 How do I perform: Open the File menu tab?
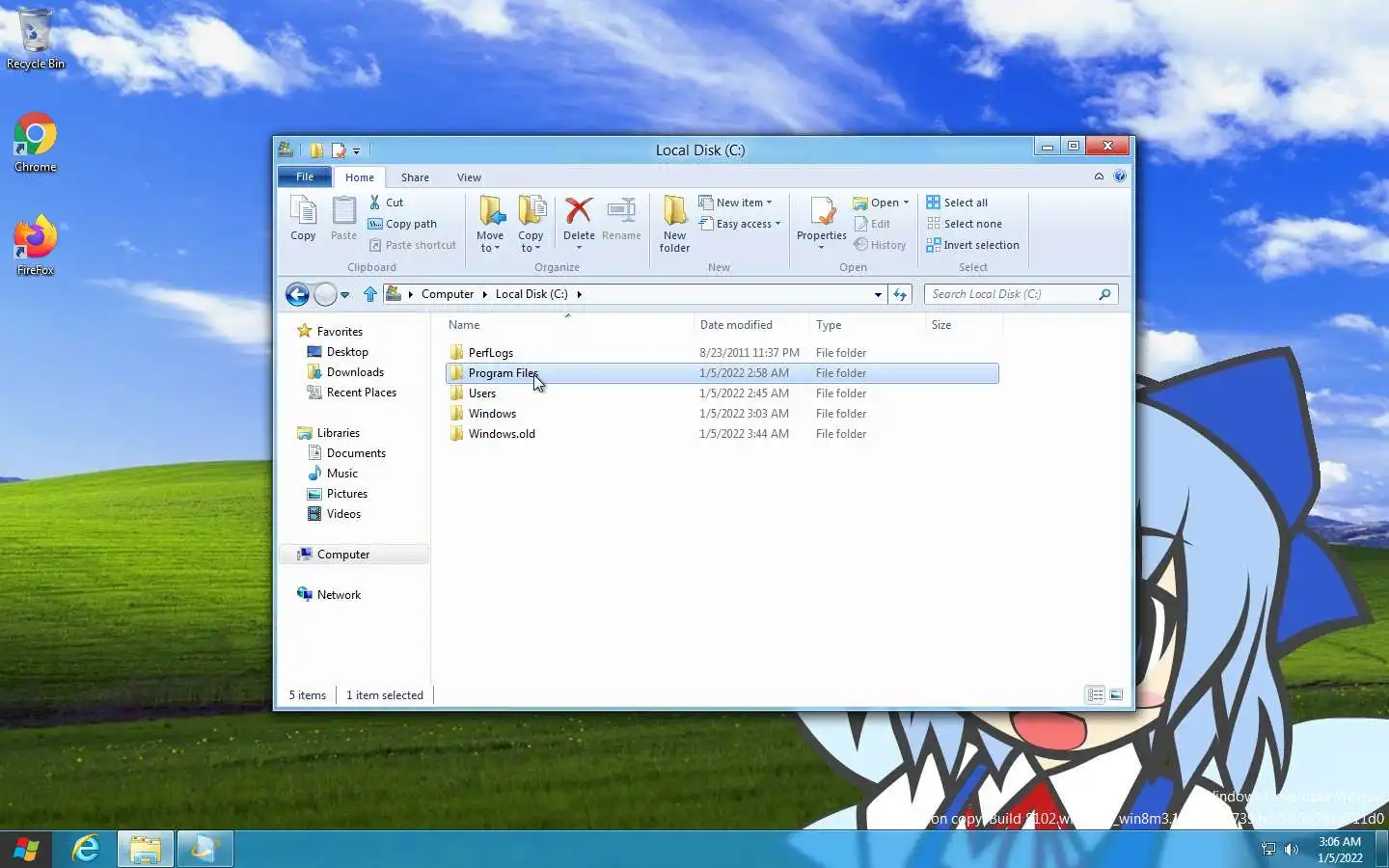[305, 176]
